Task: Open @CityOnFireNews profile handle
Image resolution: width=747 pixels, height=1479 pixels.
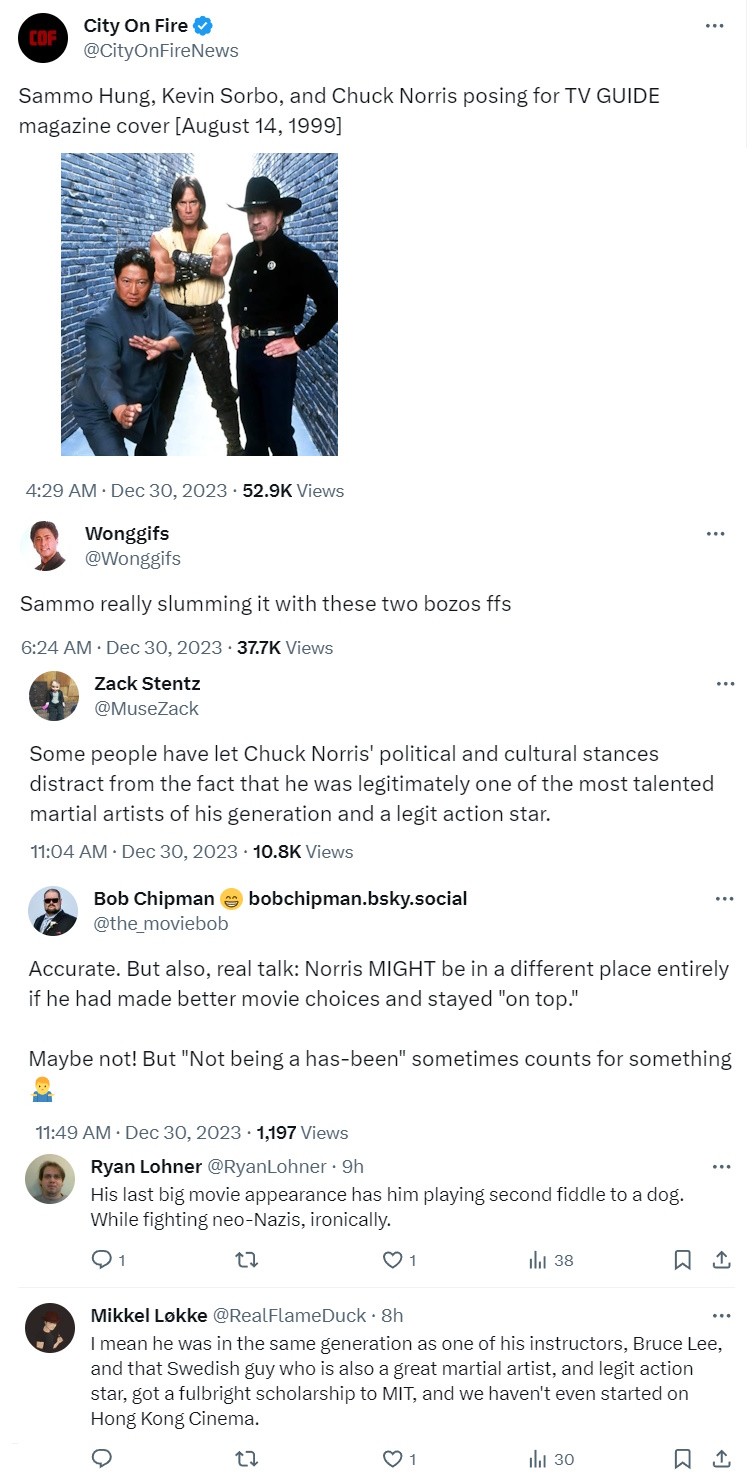Action: click(161, 50)
